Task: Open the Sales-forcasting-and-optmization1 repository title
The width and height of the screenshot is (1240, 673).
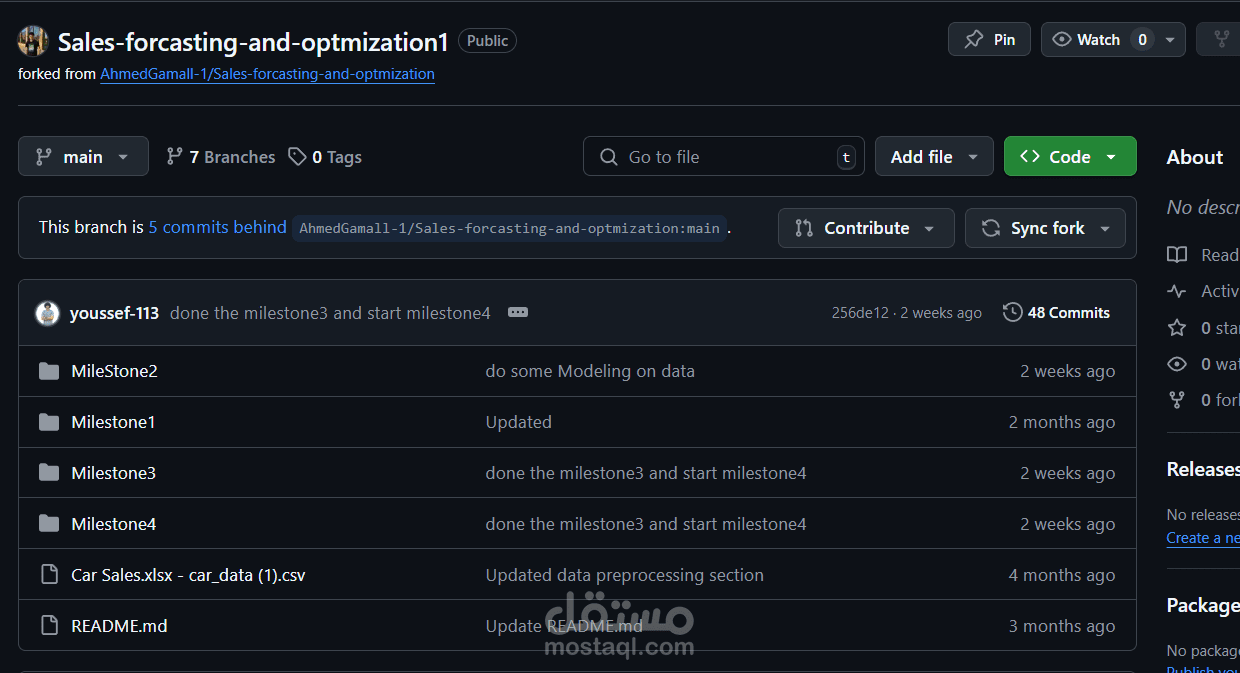Action: (253, 42)
